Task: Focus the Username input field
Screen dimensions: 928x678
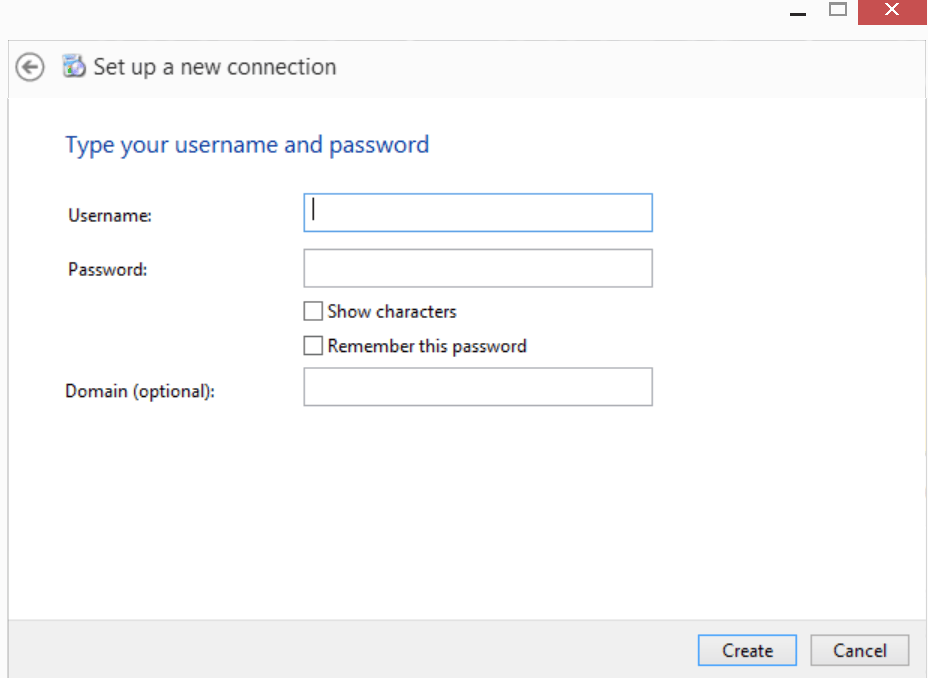Action: (477, 212)
